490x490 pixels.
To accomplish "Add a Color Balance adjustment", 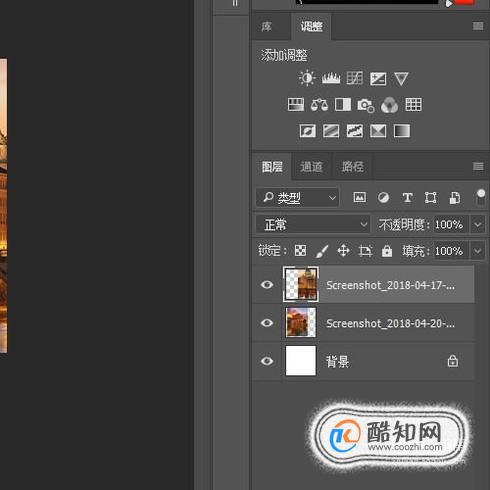I will (x=319, y=105).
